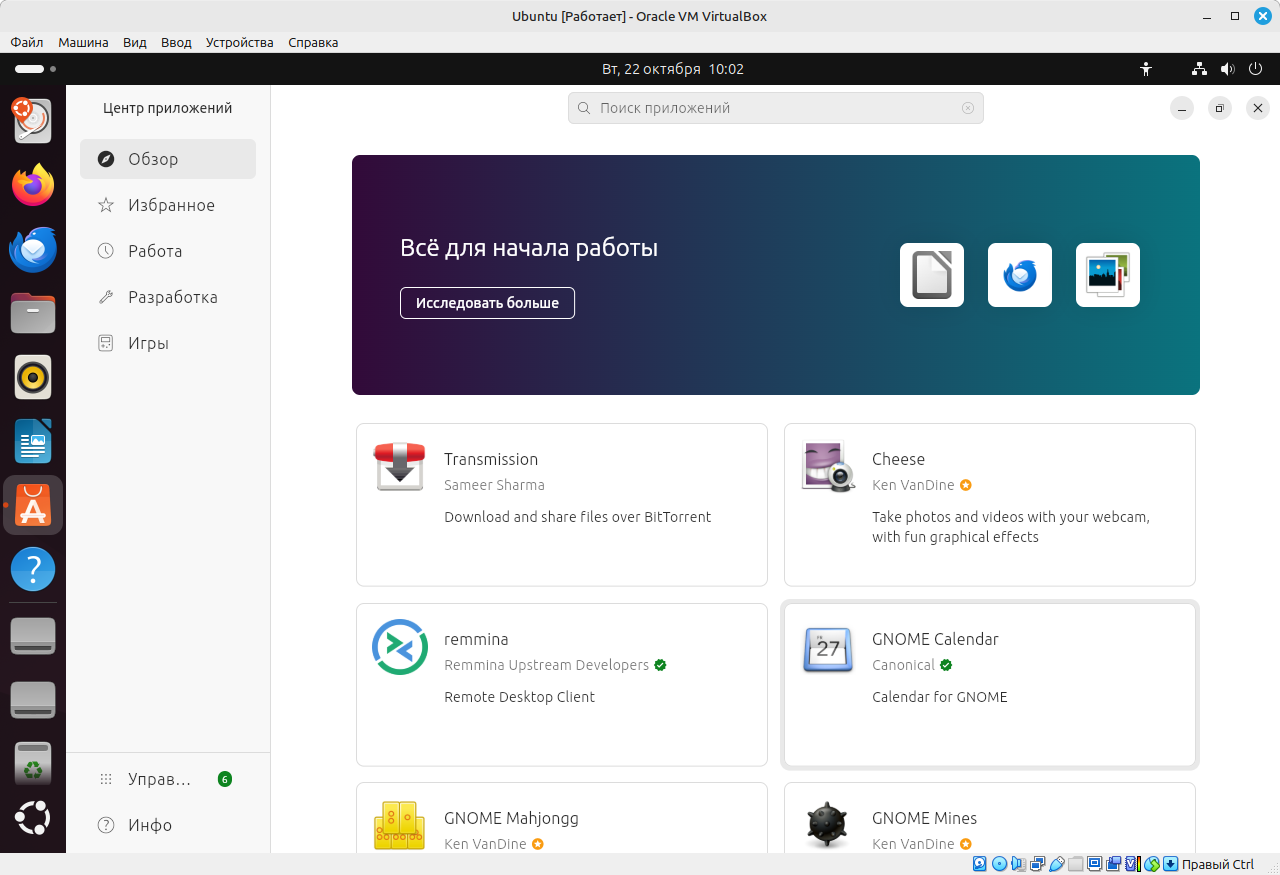
Task: Click the network icon in top bar
Action: pyautogui.click(x=1199, y=69)
